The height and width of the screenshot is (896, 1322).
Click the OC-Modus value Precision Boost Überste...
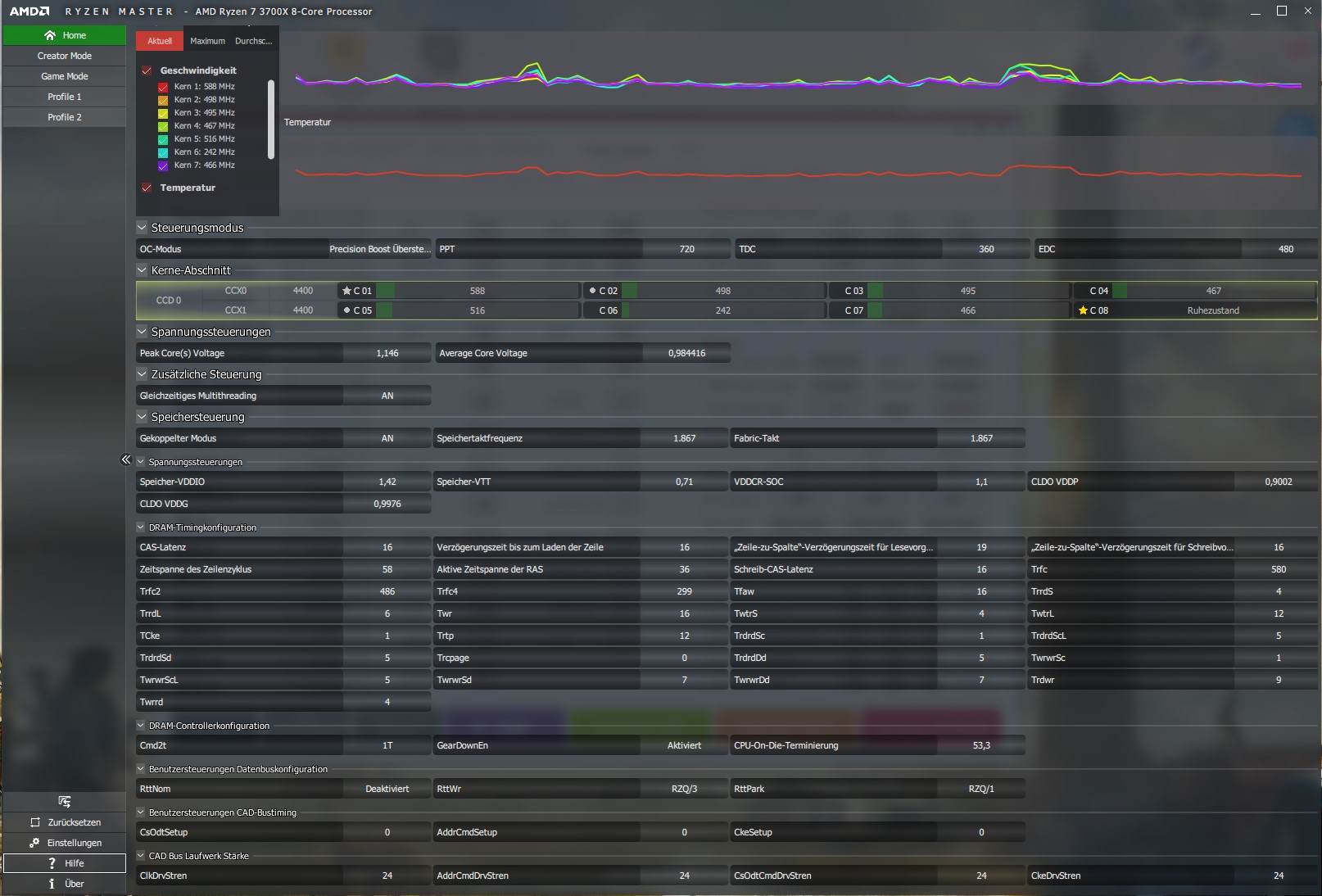tap(379, 249)
